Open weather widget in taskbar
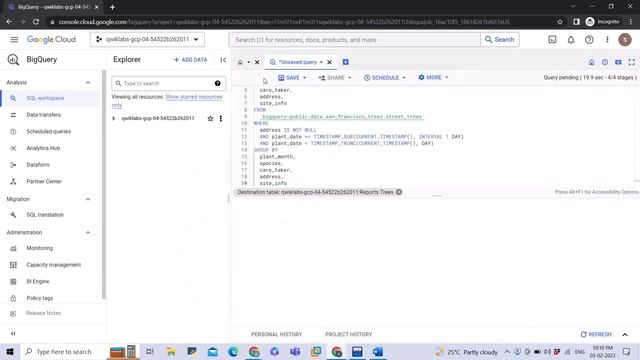This screenshot has height=360, width=640. [467, 352]
